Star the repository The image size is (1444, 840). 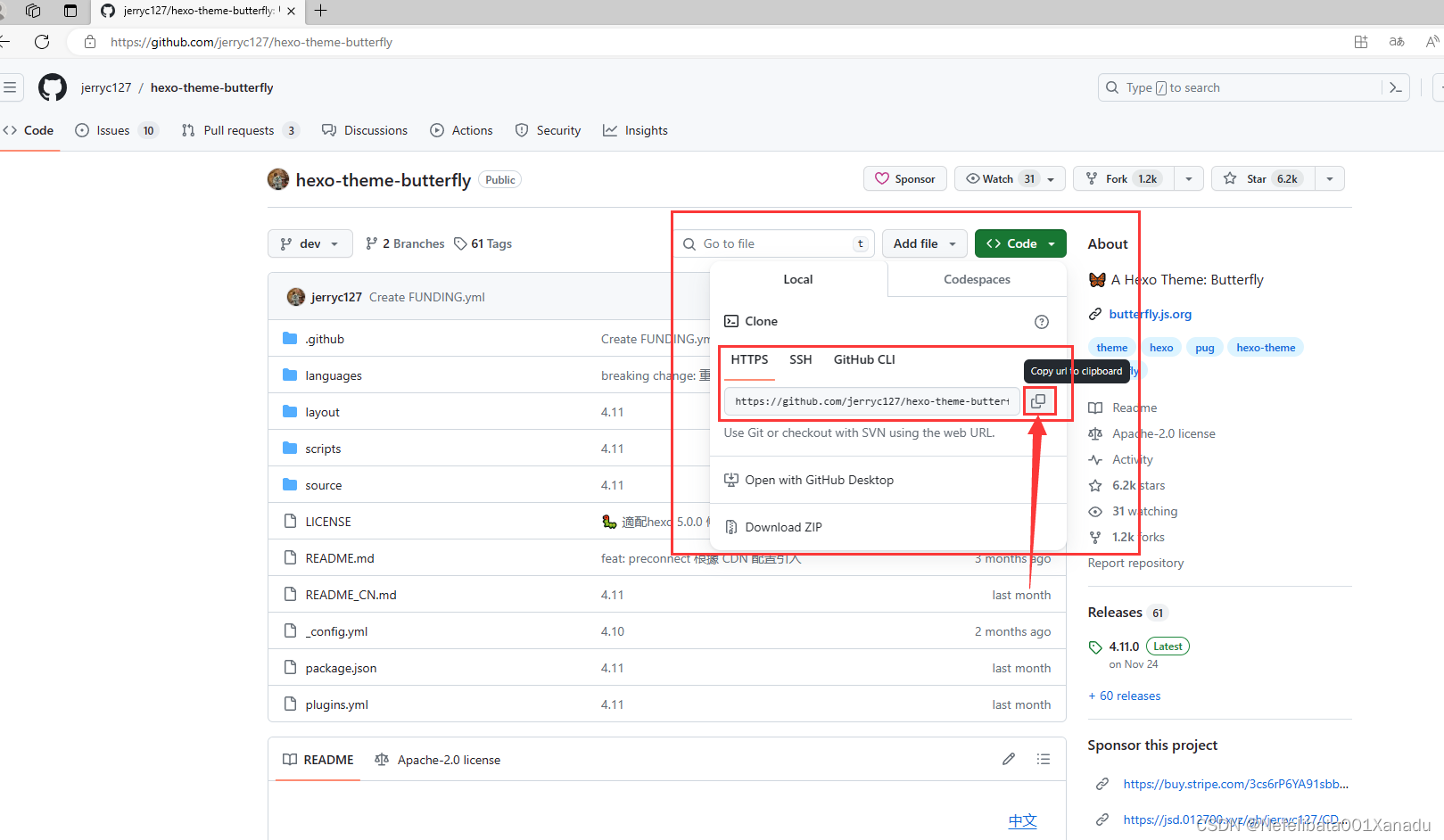1263,179
